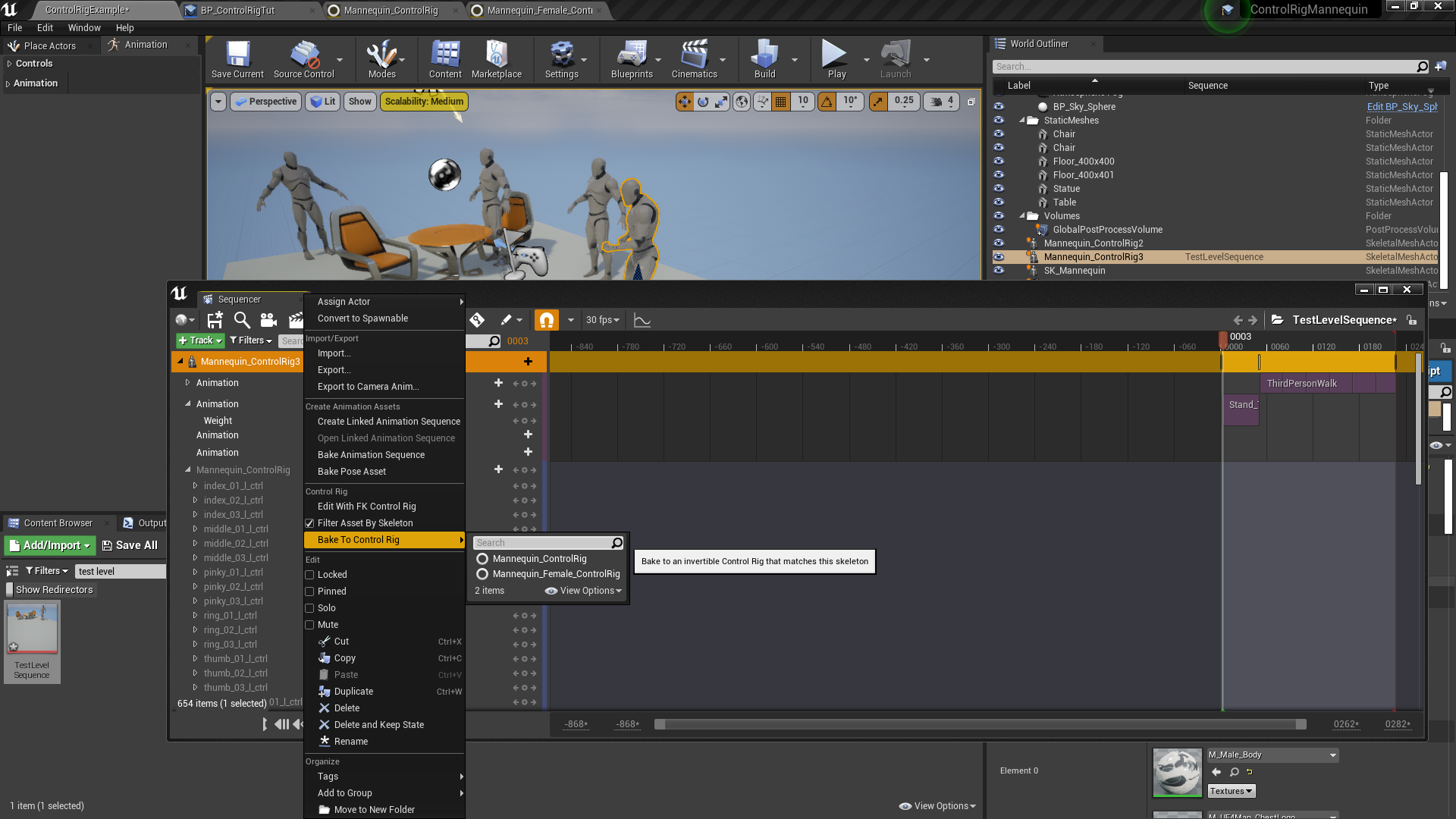The image size is (1456, 819).
Task: Uncheck Filter Asset By Skeleton
Action: click(x=309, y=522)
